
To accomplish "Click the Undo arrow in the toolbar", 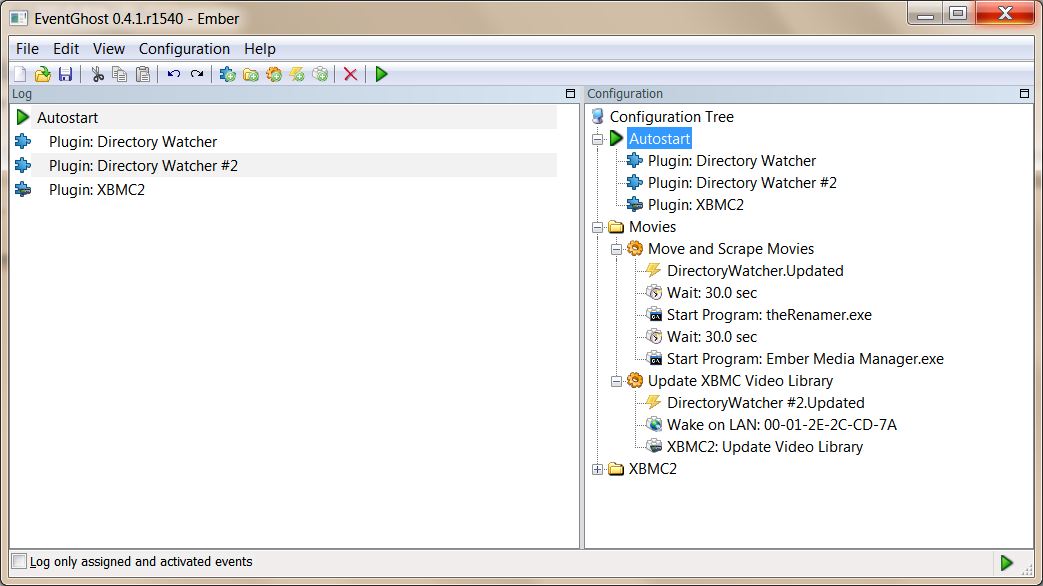I will 174,74.
